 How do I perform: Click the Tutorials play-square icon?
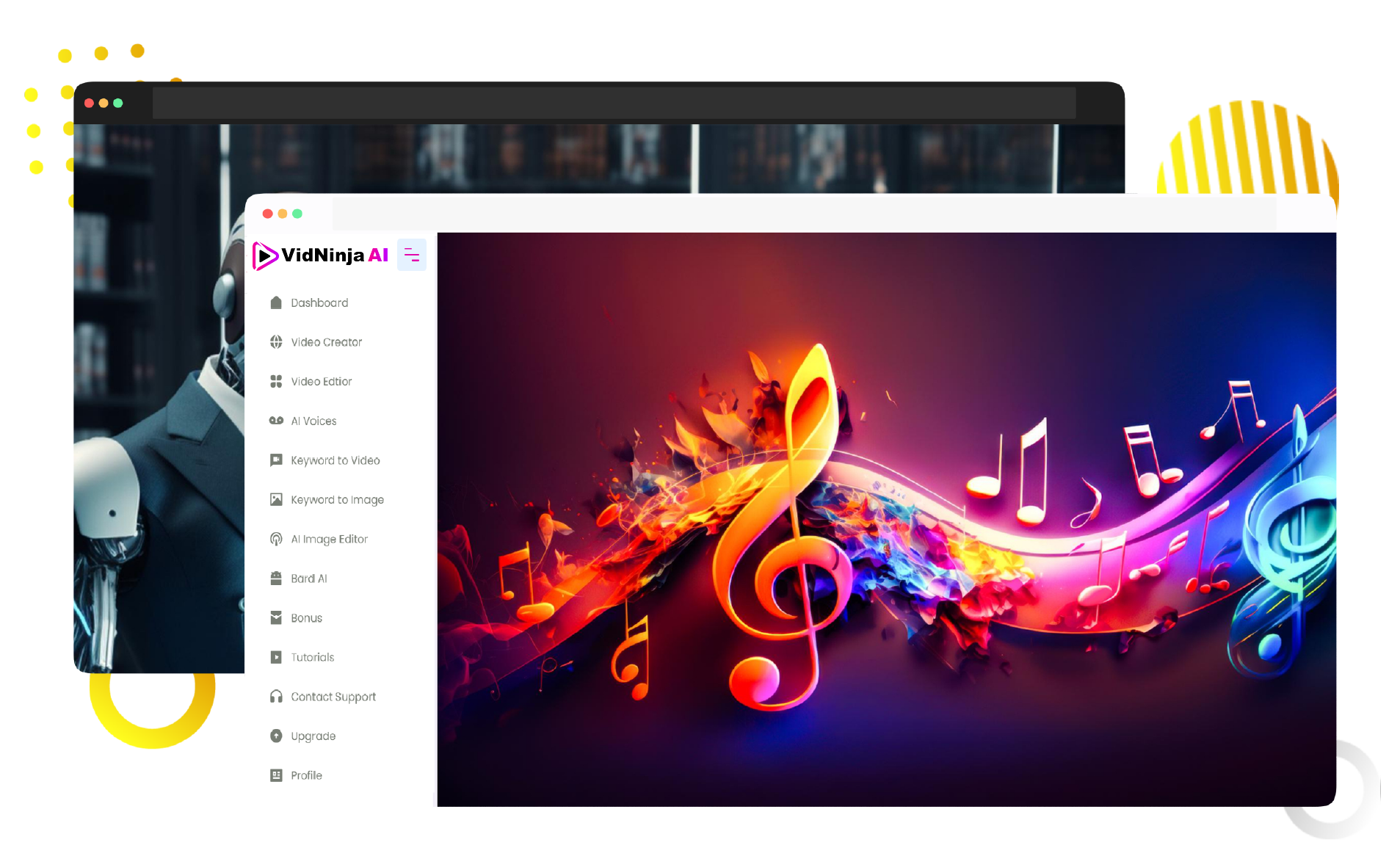pos(276,657)
